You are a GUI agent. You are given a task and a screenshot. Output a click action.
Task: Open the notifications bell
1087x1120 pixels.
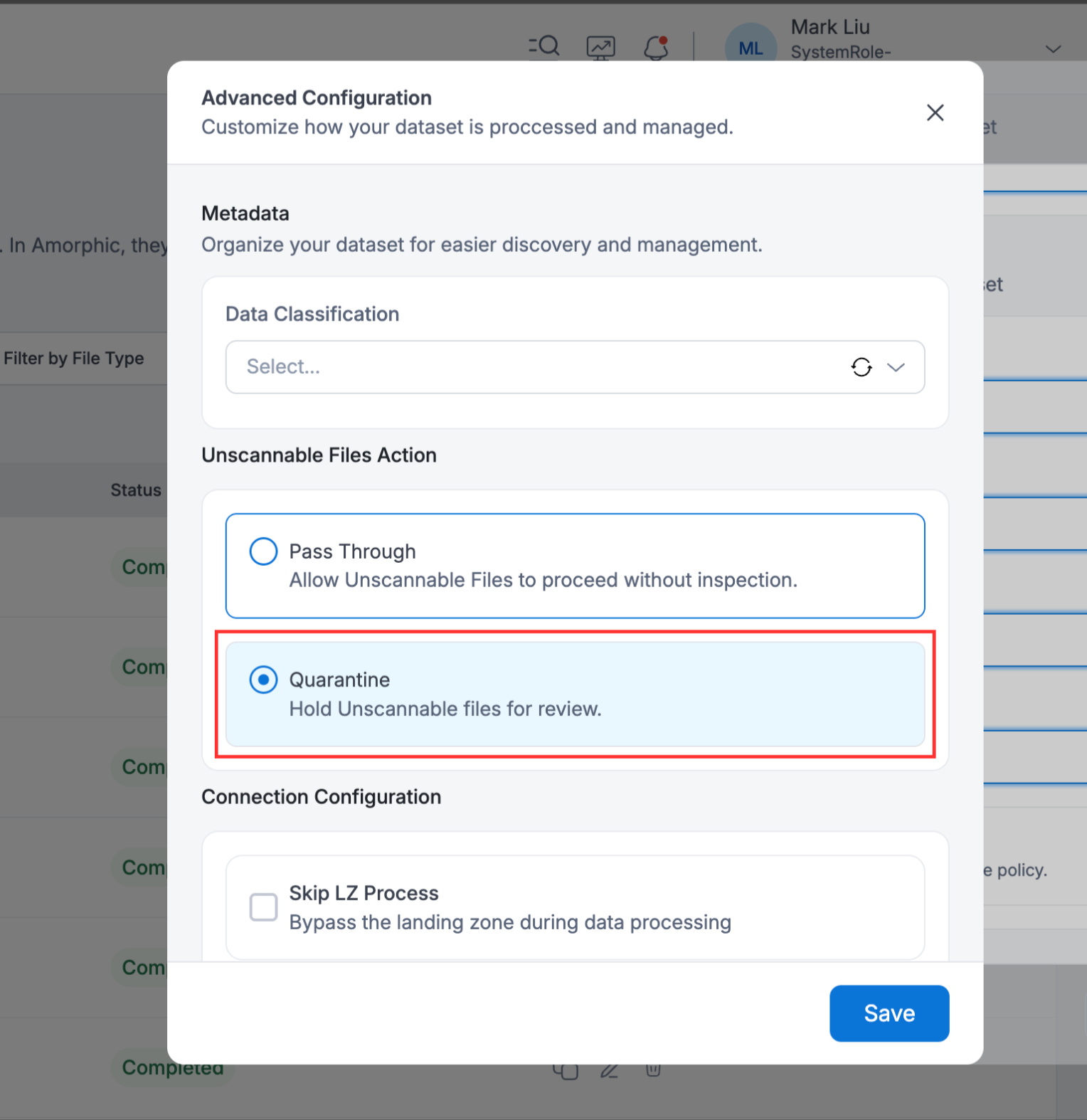(x=656, y=48)
